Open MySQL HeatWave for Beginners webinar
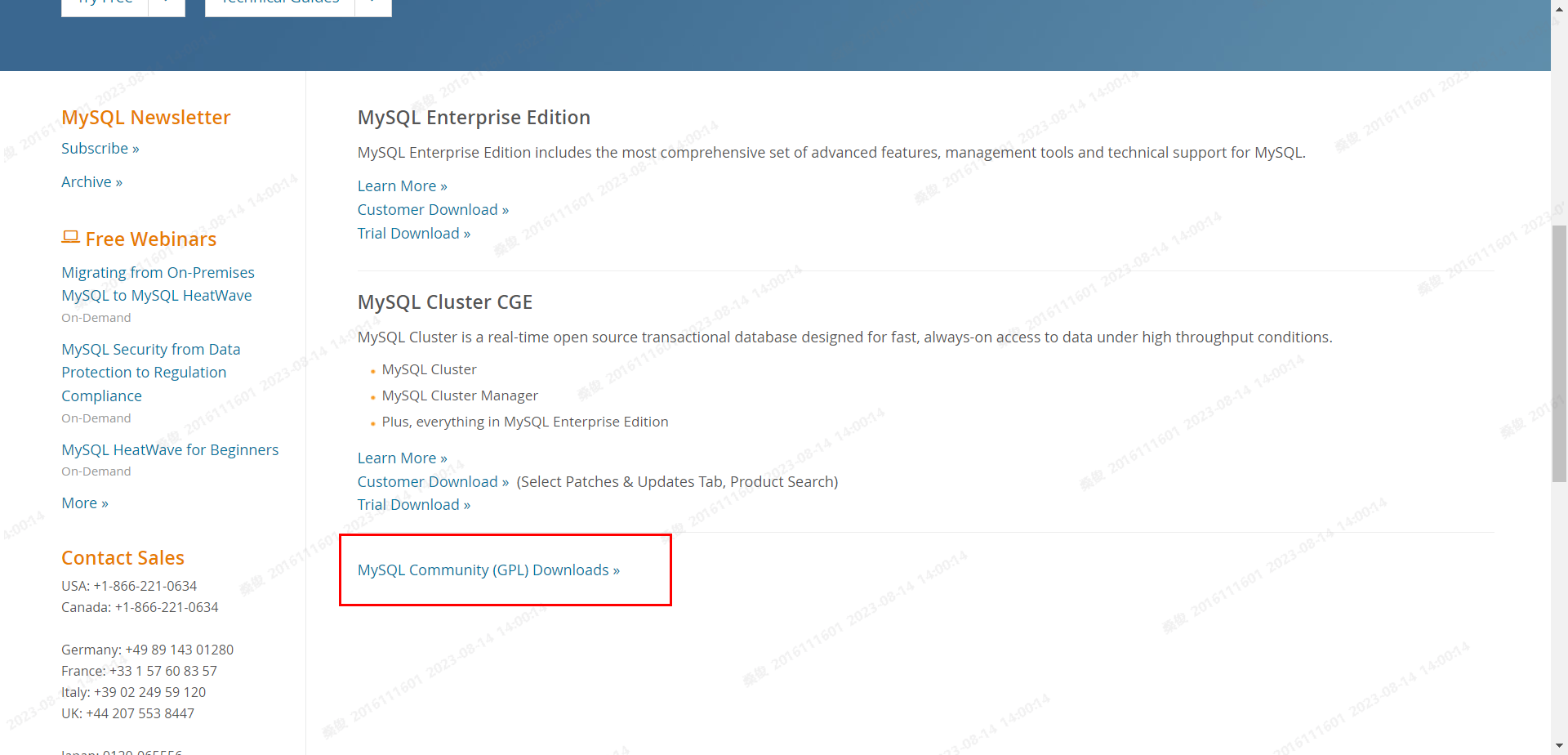 170,450
